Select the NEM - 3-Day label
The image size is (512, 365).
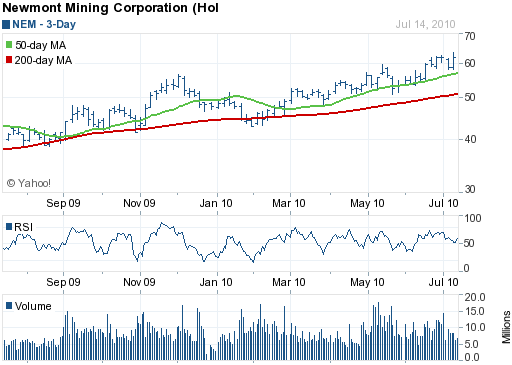44,24
